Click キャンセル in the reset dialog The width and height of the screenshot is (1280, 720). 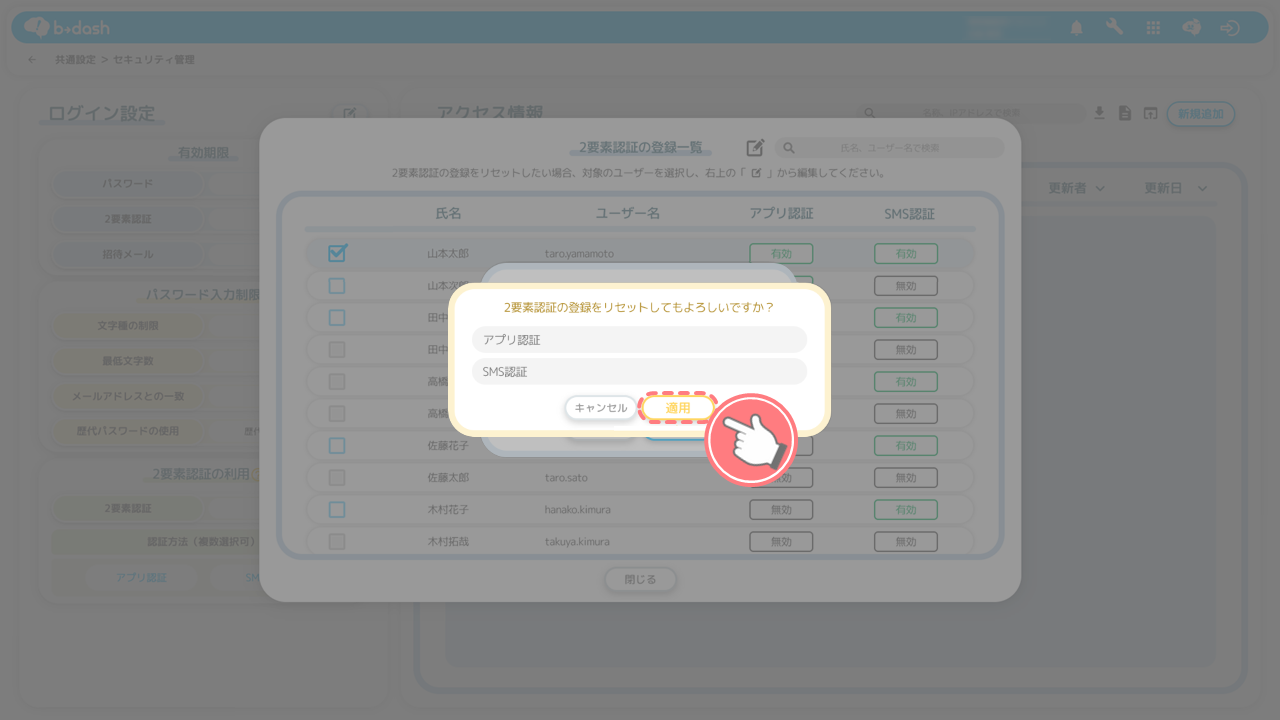(601, 408)
